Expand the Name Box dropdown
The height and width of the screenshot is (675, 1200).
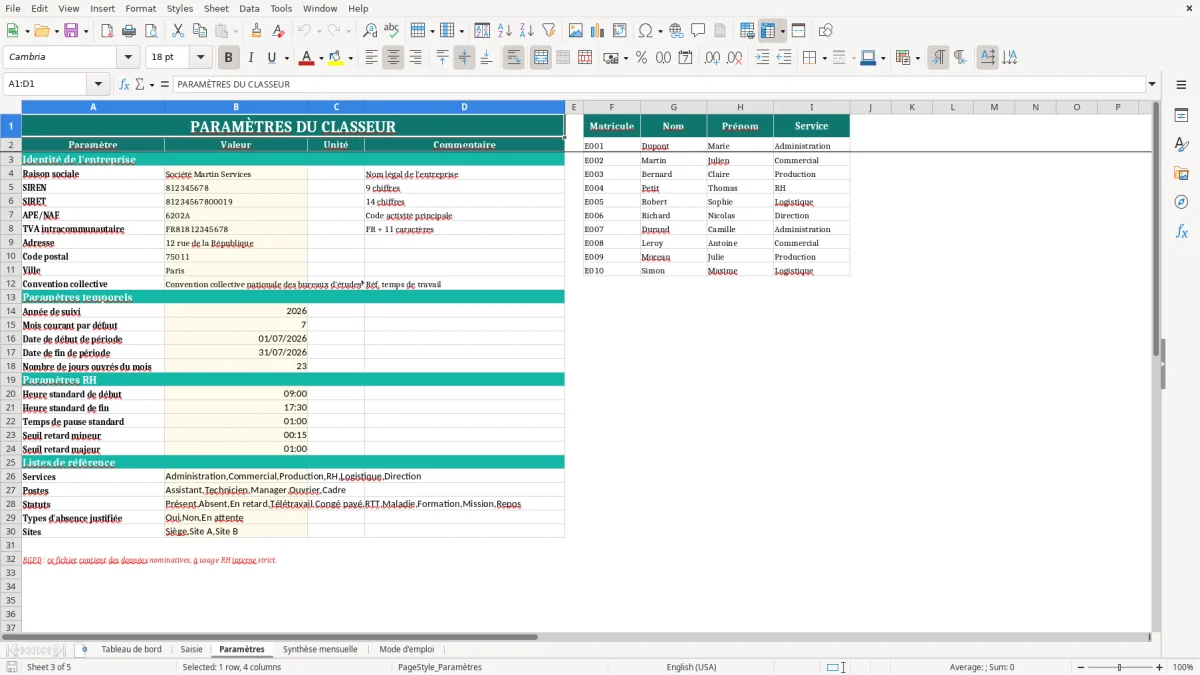(x=98, y=84)
